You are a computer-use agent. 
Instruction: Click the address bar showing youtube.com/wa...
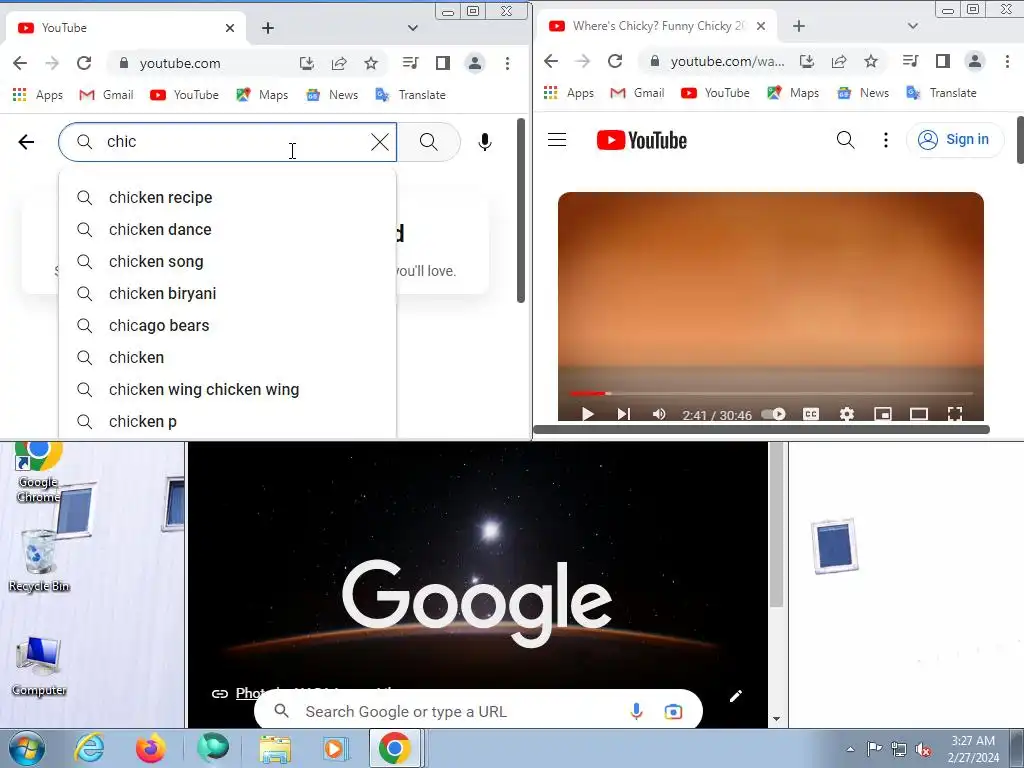coord(728,61)
